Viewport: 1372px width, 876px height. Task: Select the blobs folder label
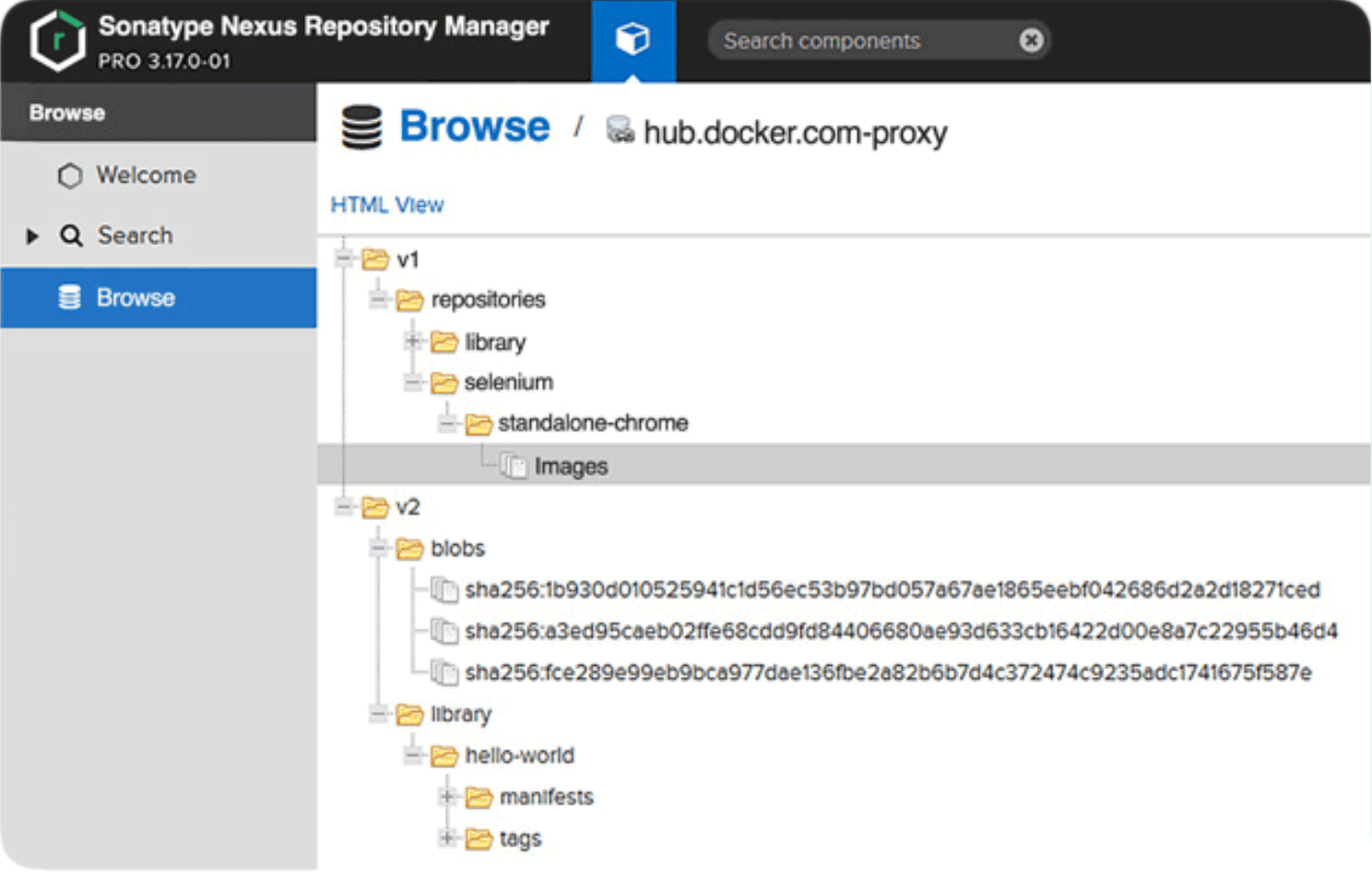tap(457, 549)
